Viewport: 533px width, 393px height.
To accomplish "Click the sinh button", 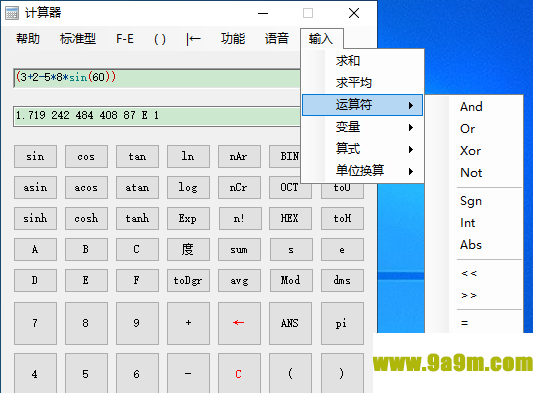I will 35,218.
